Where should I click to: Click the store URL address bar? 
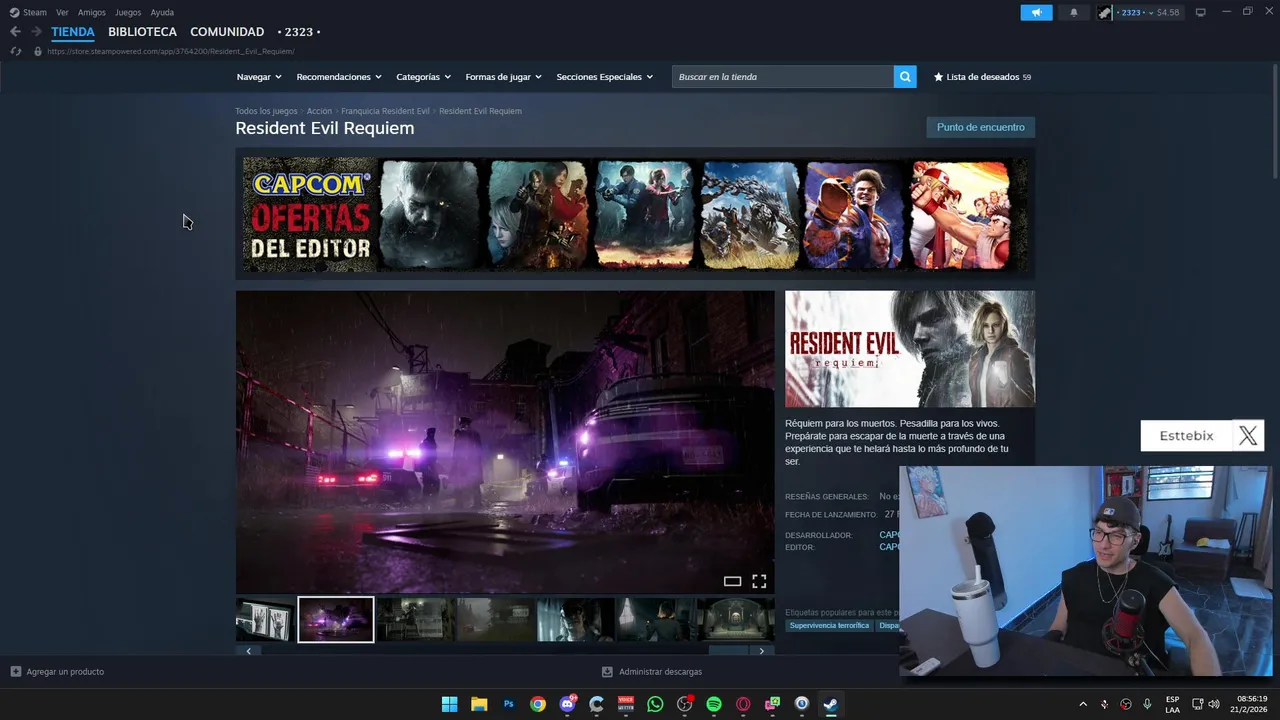171,51
